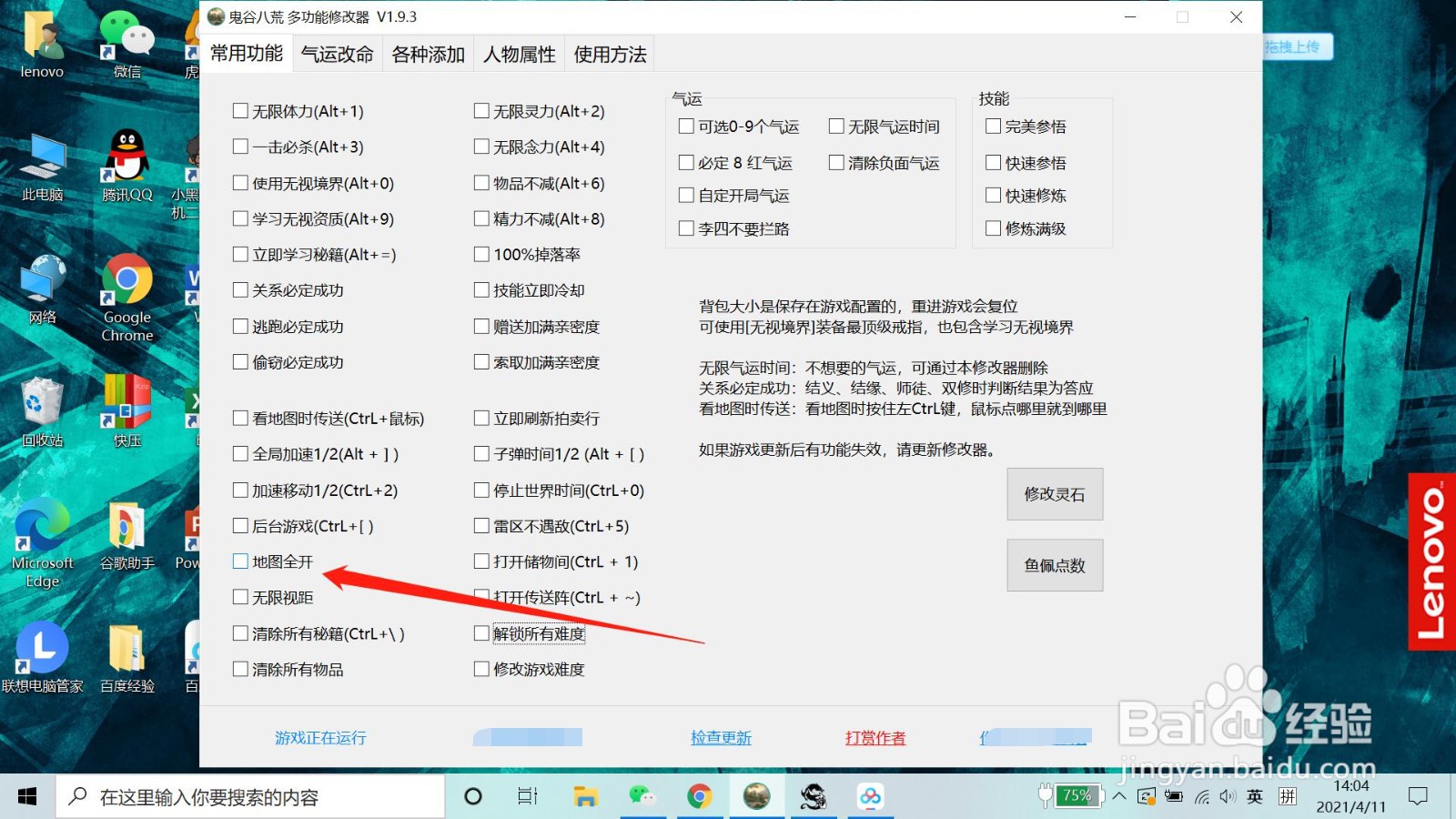Click the 游戏正在运行 status link
Viewport: 1456px width, 819px height.
coord(320,738)
